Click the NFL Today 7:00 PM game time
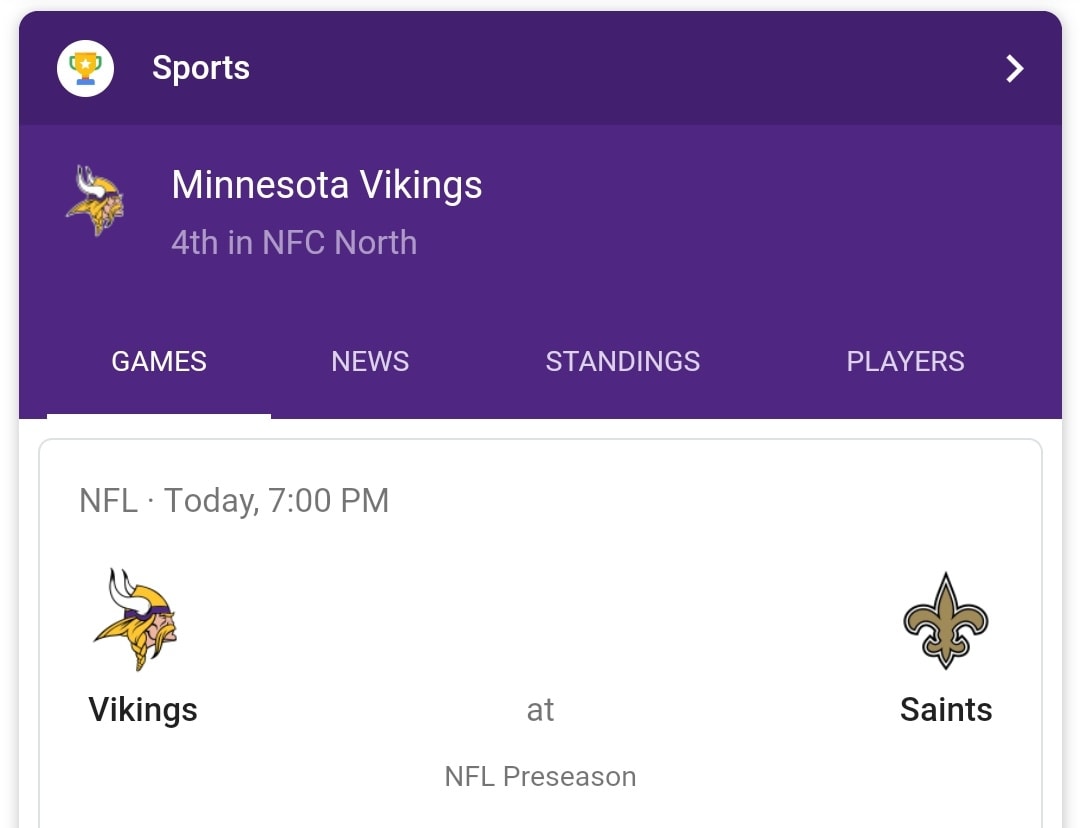This screenshot has width=1080, height=828. click(234, 501)
